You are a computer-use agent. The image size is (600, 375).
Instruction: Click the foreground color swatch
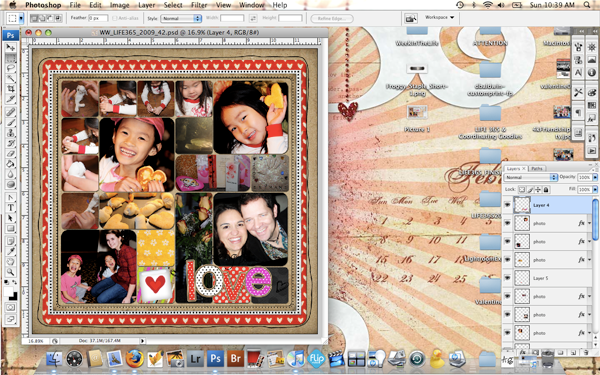point(8,292)
